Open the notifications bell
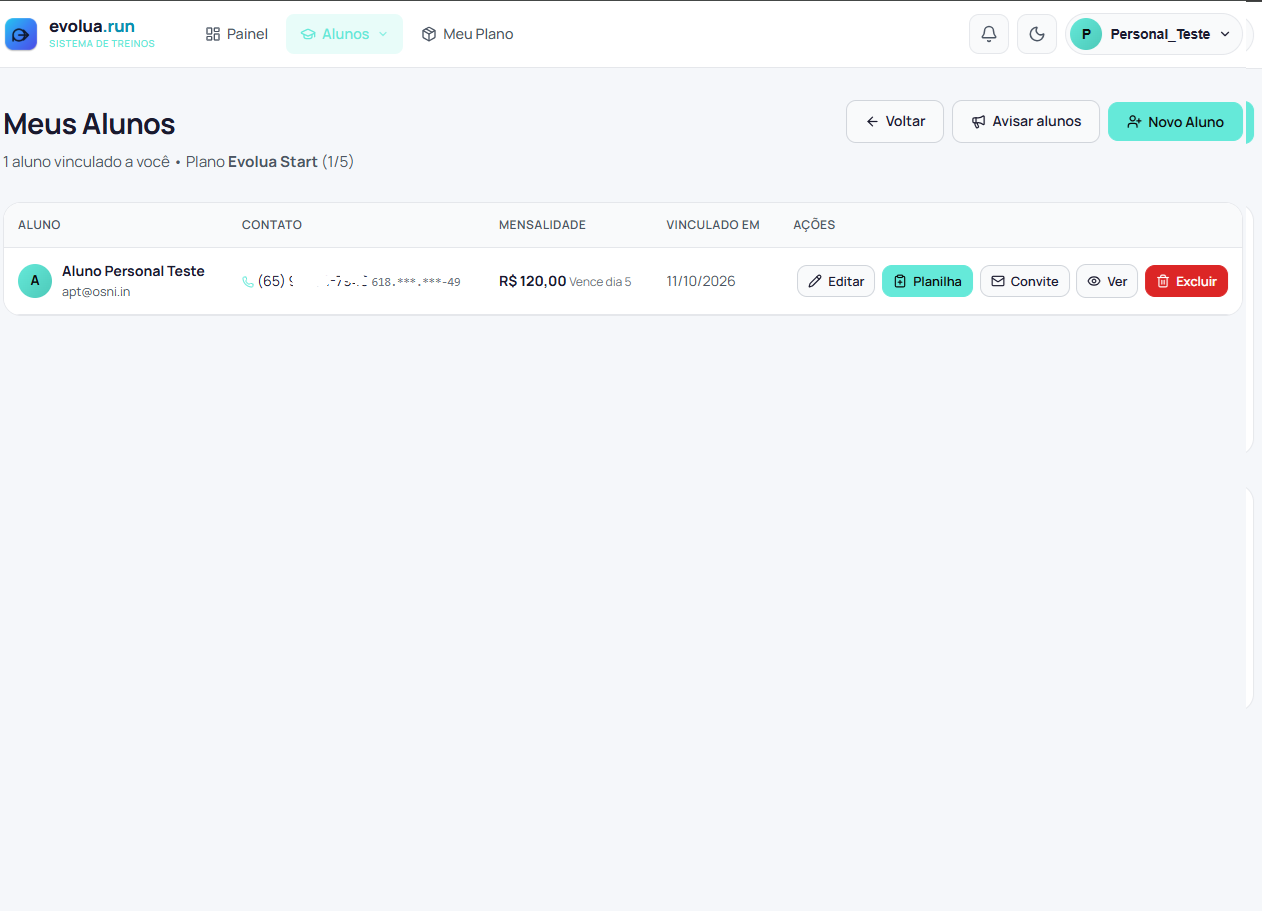Image resolution: width=1262 pixels, height=911 pixels. point(989,34)
